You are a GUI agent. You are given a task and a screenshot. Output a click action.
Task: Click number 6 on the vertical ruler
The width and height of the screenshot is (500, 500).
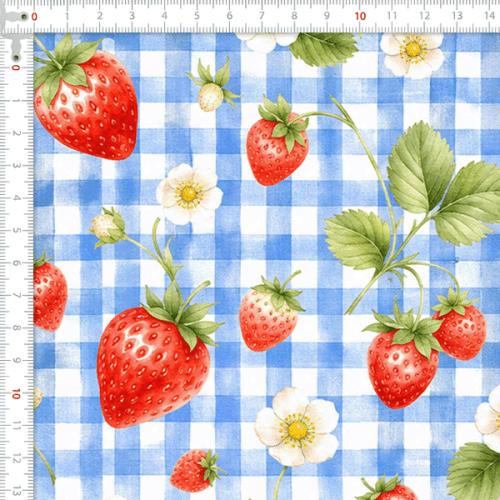(16, 263)
